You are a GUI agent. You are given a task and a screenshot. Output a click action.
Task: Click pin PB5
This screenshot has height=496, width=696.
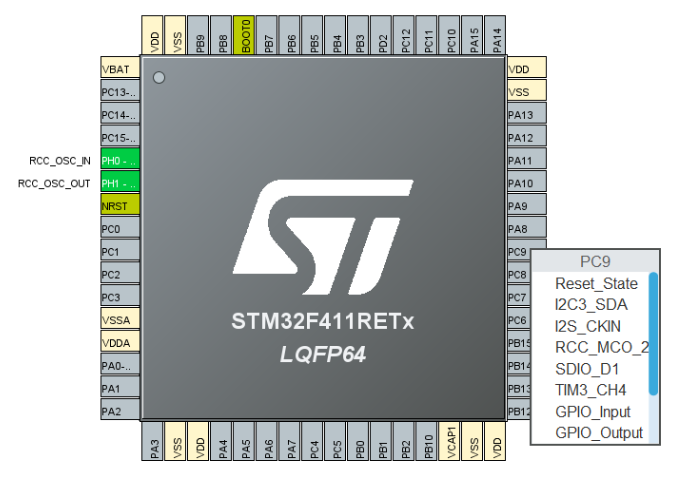pos(312,35)
